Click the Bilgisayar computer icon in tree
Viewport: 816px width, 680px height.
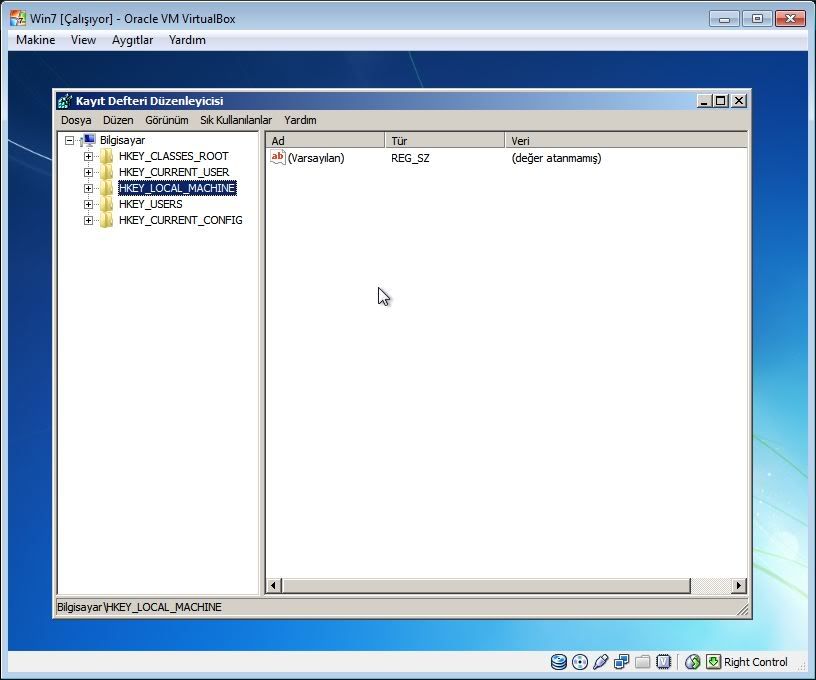tap(89, 140)
